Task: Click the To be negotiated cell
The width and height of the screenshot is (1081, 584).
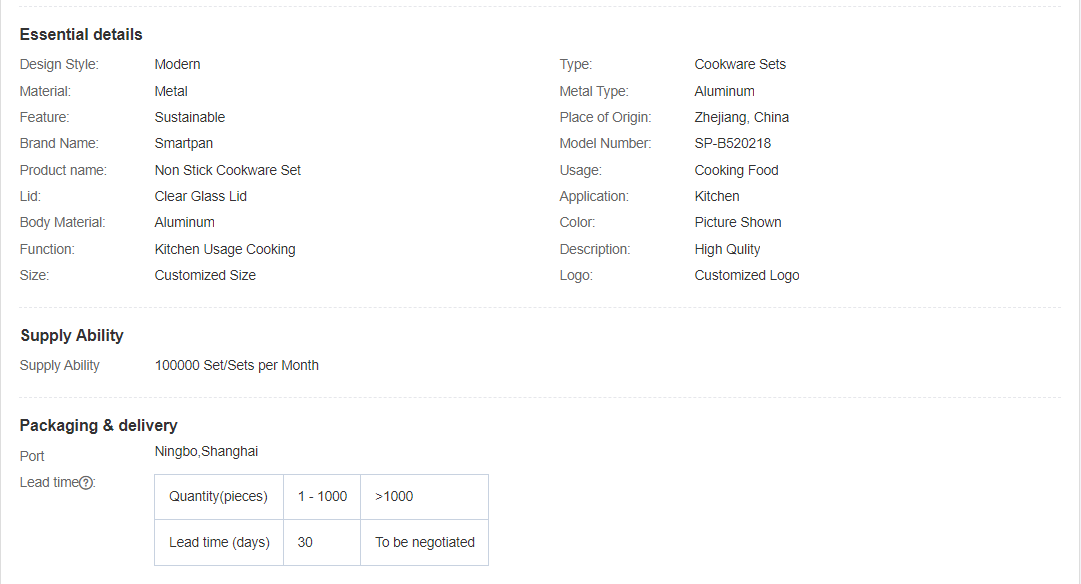Action: click(x=424, y=543)
